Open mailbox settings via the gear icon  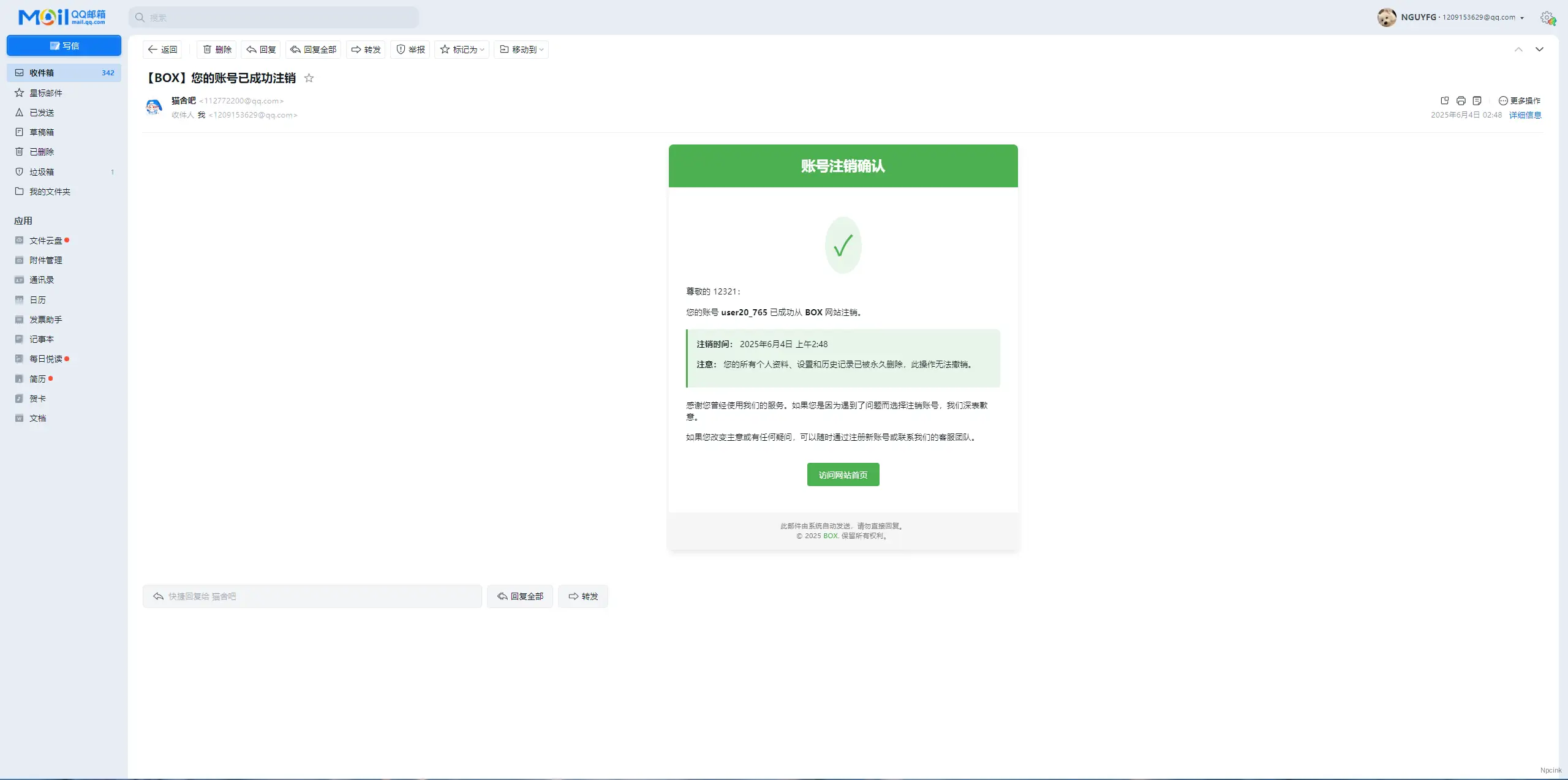coord(1548,18)
